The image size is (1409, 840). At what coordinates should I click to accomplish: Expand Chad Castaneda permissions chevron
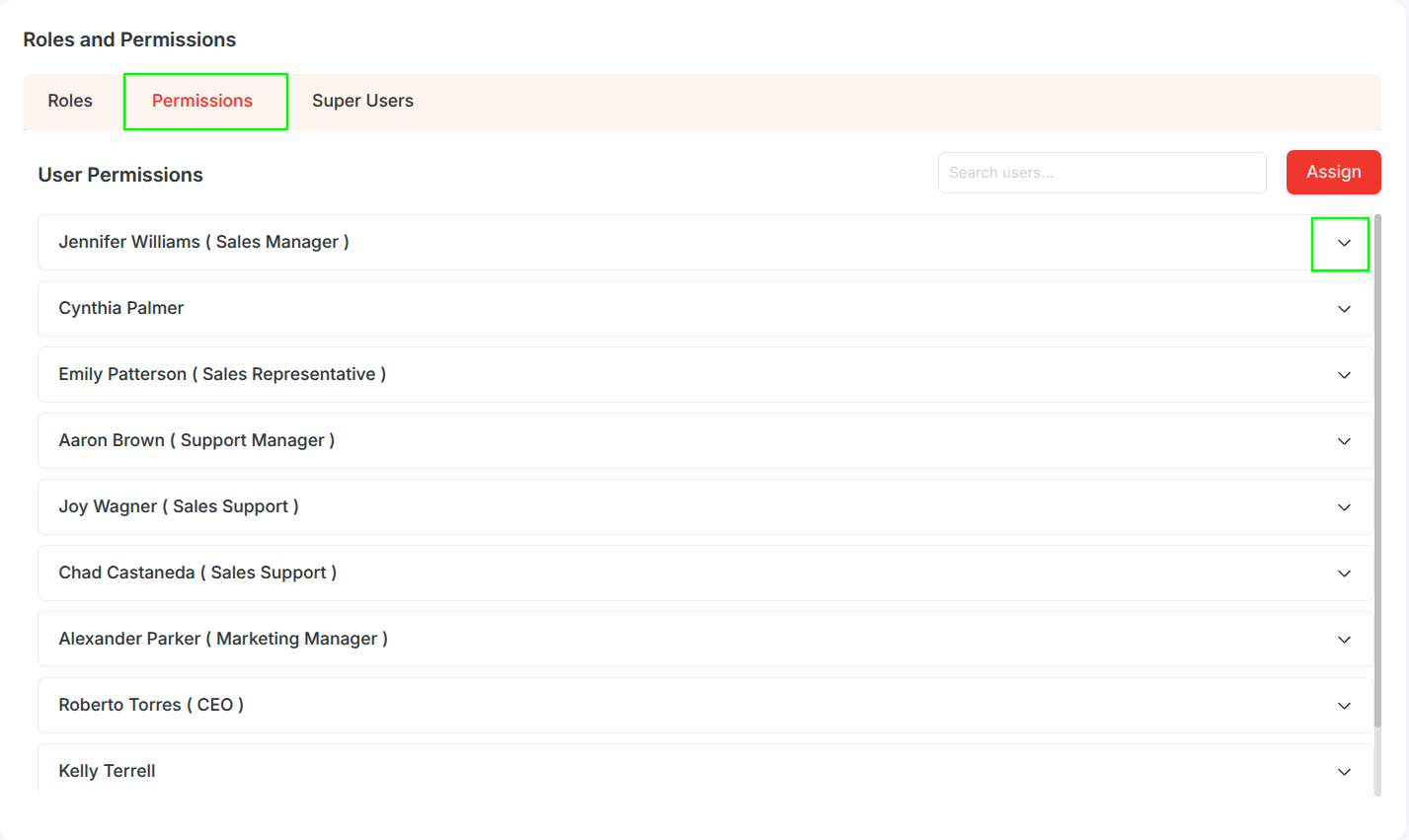click(1344, 573)
